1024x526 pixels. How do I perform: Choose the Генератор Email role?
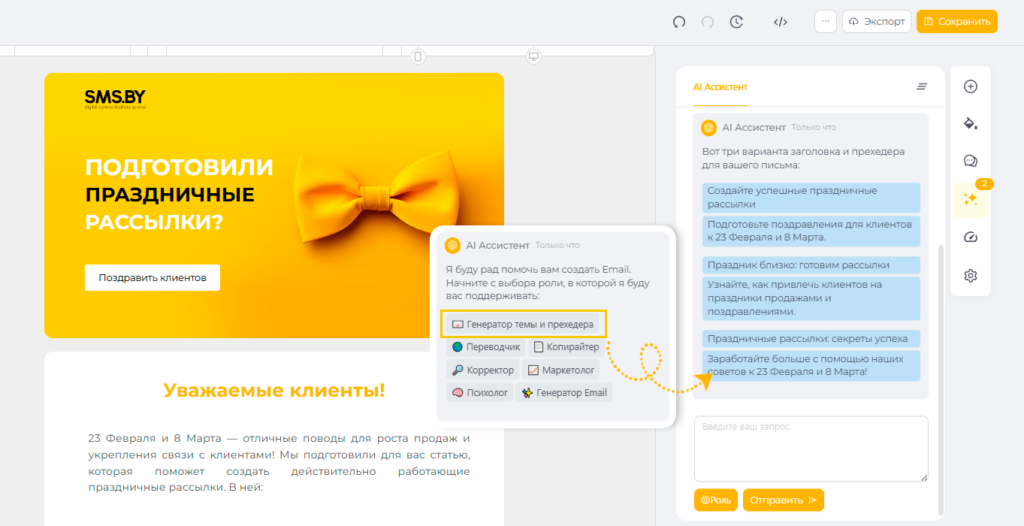564,393
